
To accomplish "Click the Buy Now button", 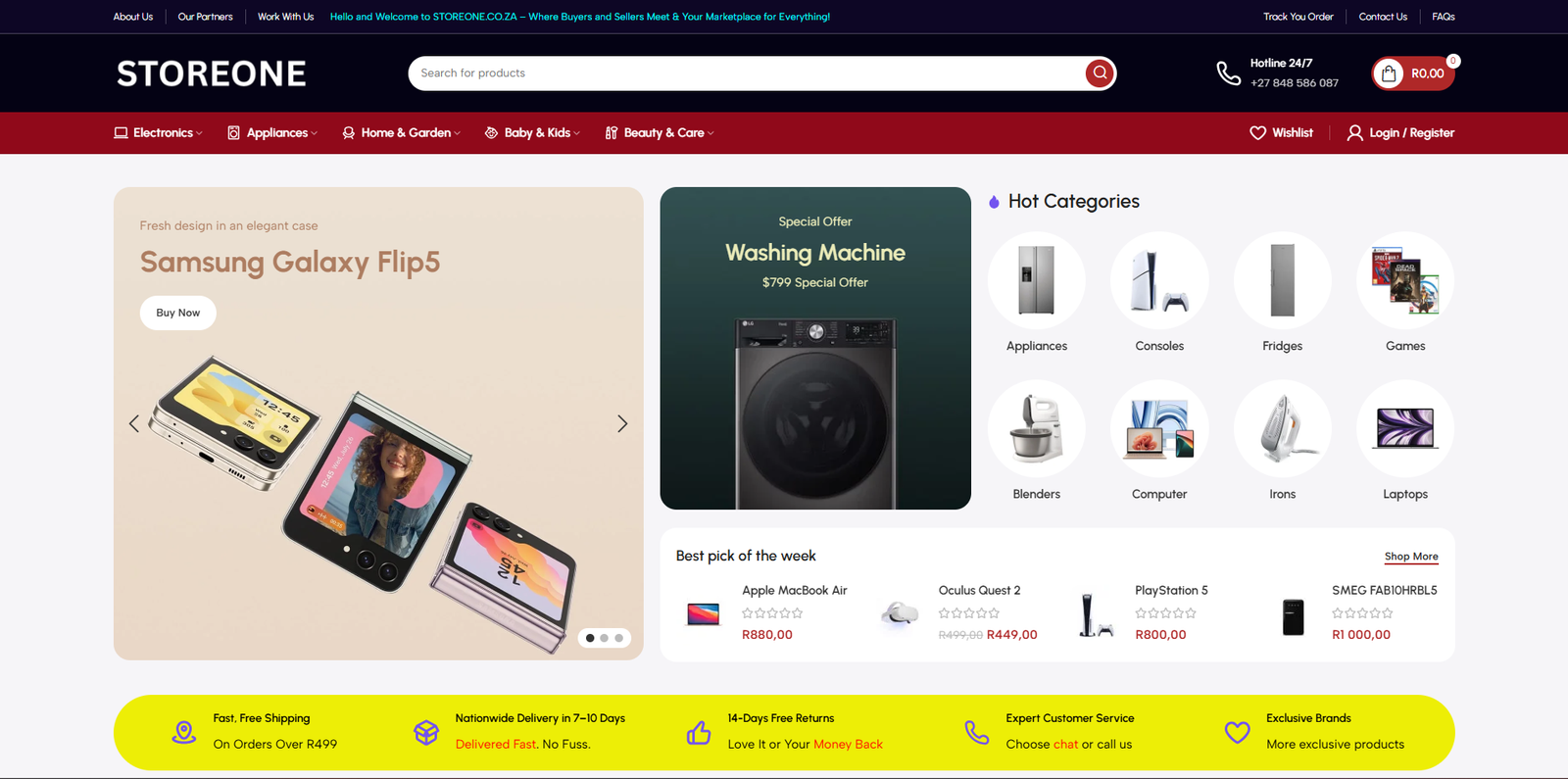I will (178, 313).
